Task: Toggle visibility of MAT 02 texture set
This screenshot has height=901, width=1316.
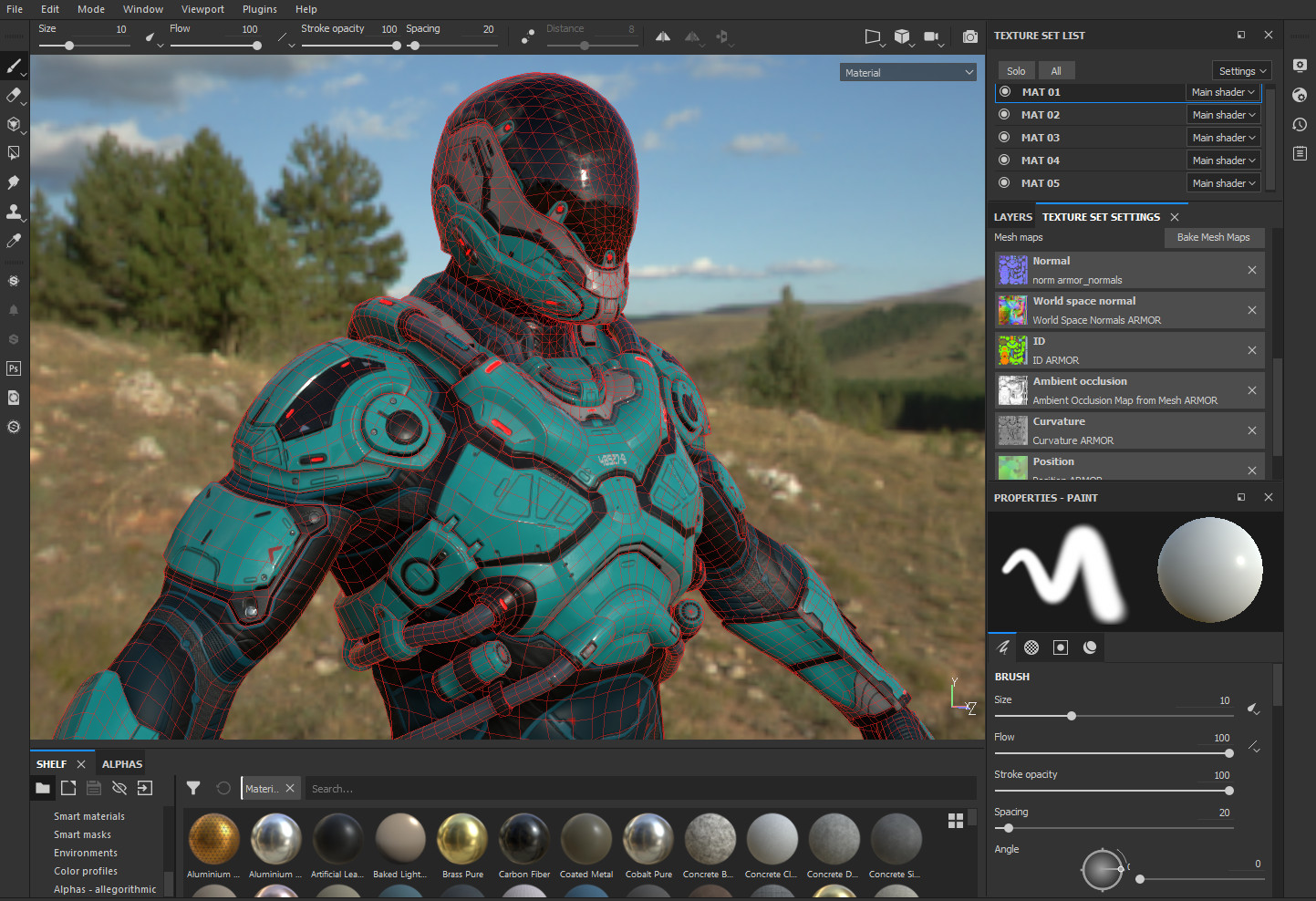Action: click(x=1005, y=114)
